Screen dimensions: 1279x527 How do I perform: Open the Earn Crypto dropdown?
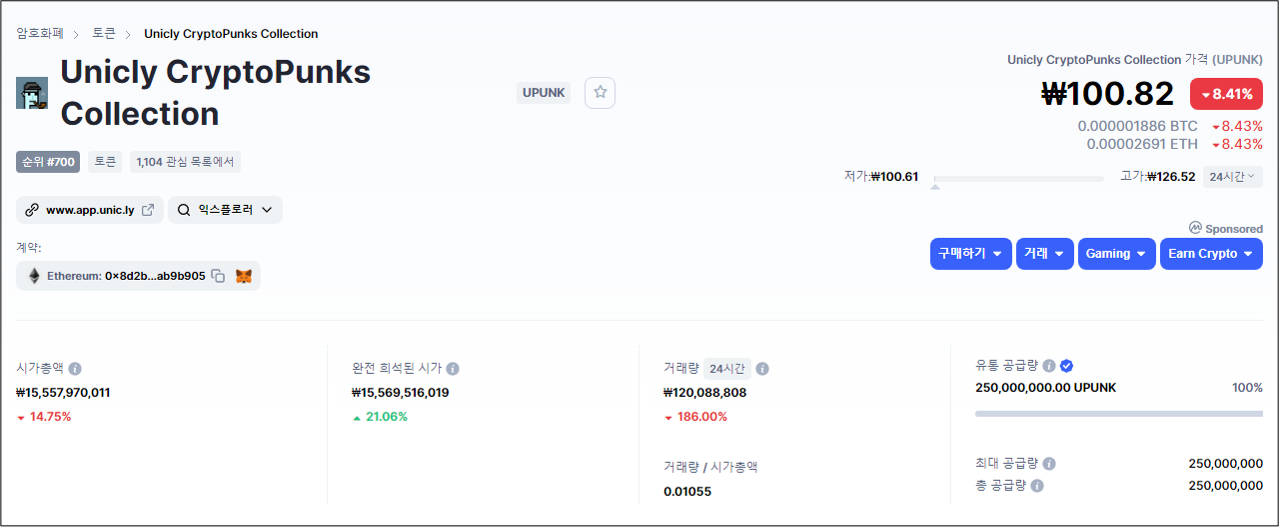point(1210,254)
